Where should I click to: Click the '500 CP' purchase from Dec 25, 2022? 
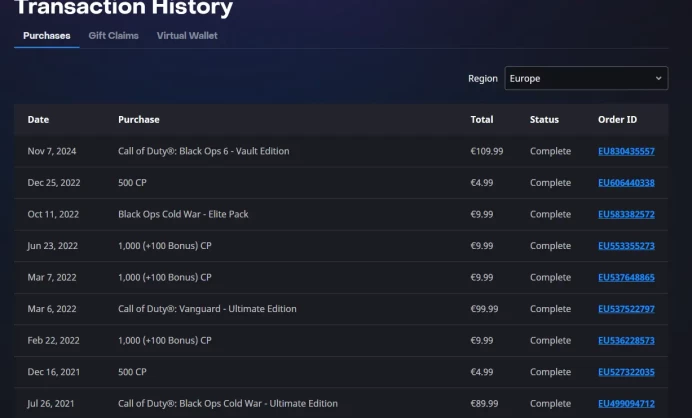coord(132,183)
